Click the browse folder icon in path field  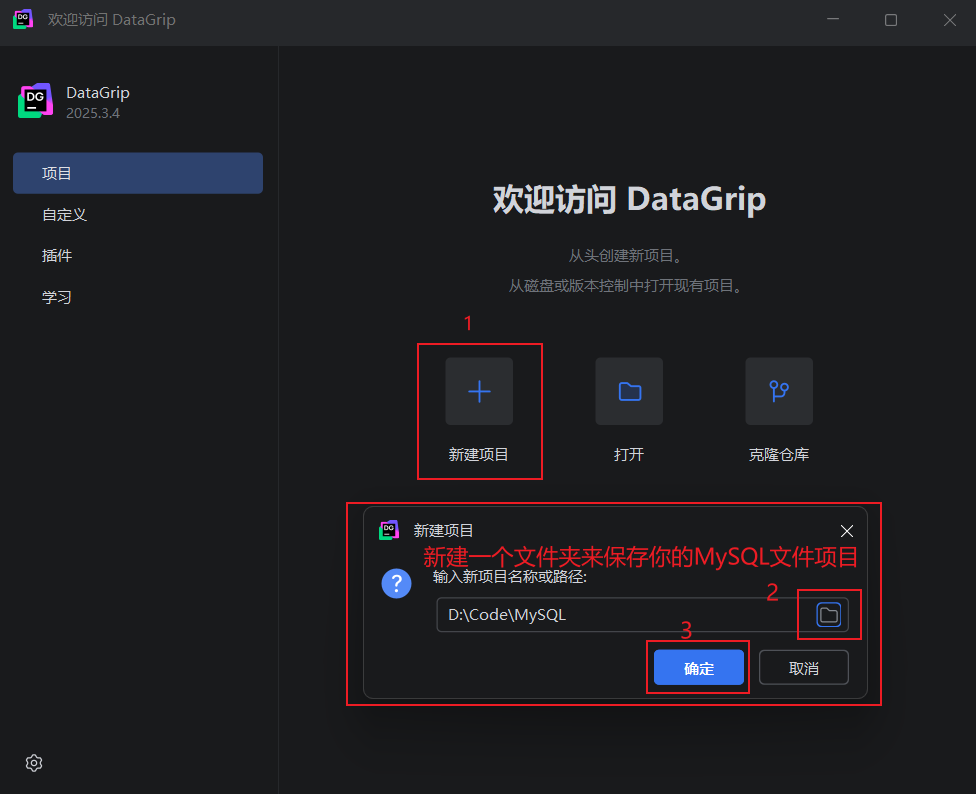click(x=828, y=615)
